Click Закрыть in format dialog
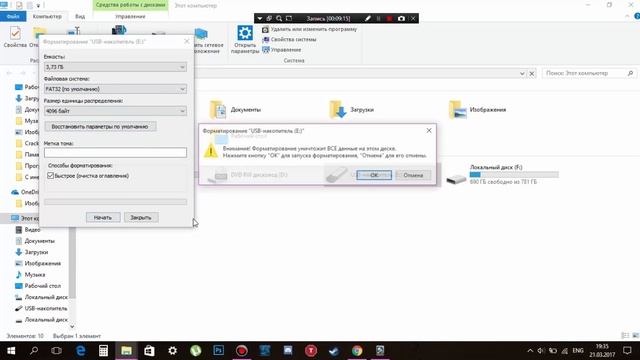The image size is (640, 360). (141, 218)
